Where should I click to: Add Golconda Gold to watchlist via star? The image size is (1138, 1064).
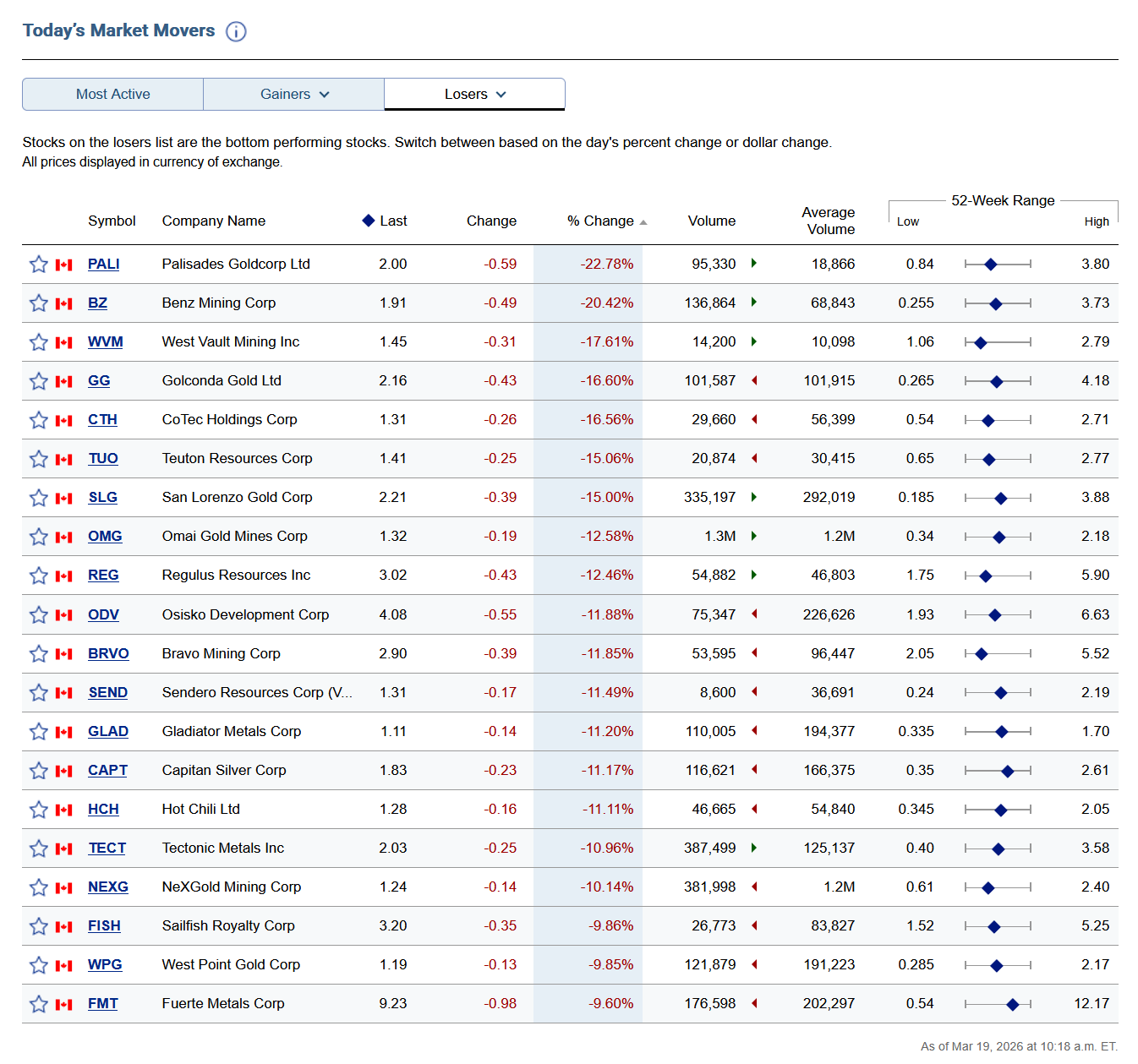point(39,381)
